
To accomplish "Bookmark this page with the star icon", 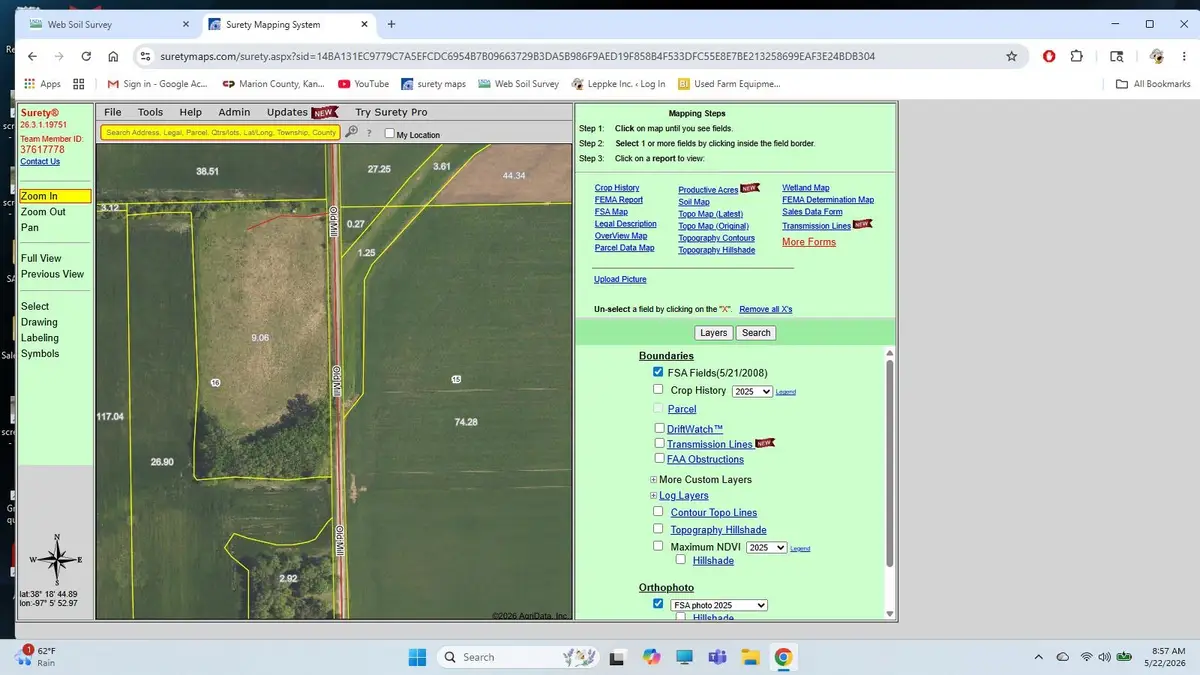I will tap(1012, 57).
